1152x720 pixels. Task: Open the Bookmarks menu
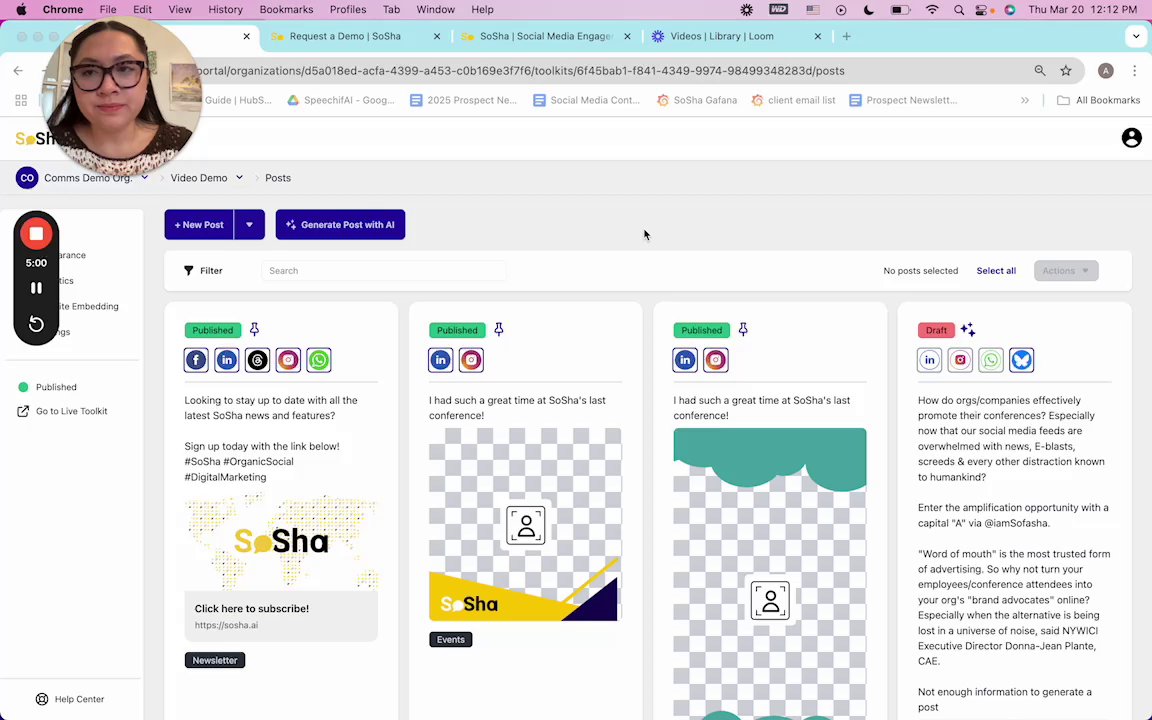pyautogui.click(x=286, y=10)
